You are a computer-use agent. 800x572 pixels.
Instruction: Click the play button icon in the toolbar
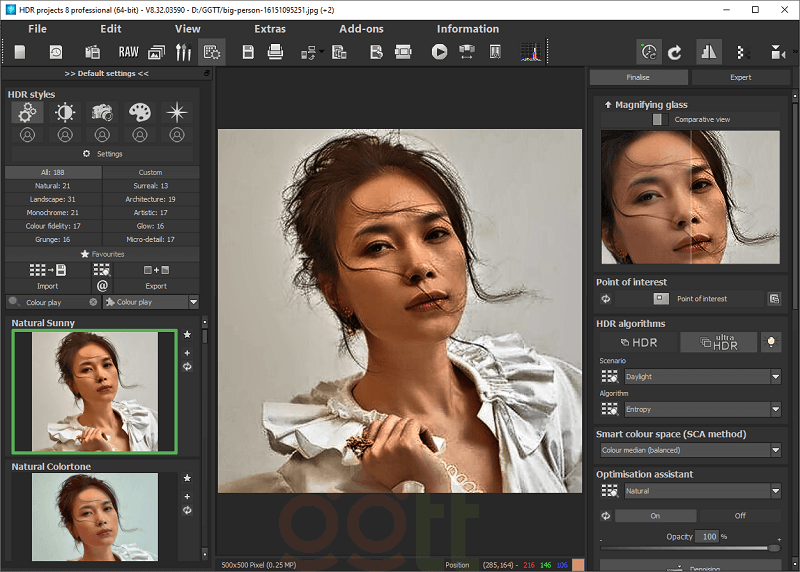[439, 52]
